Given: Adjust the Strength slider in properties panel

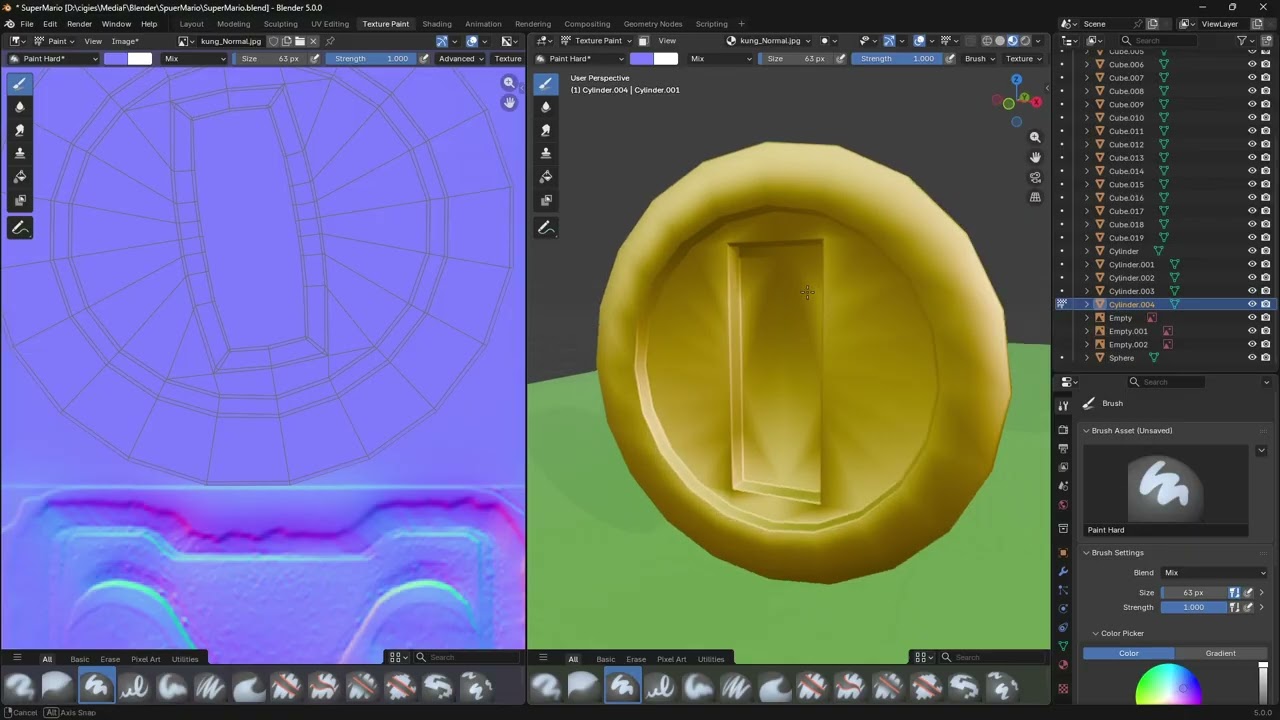Looking at the screenshot, I should [1194, 607].
